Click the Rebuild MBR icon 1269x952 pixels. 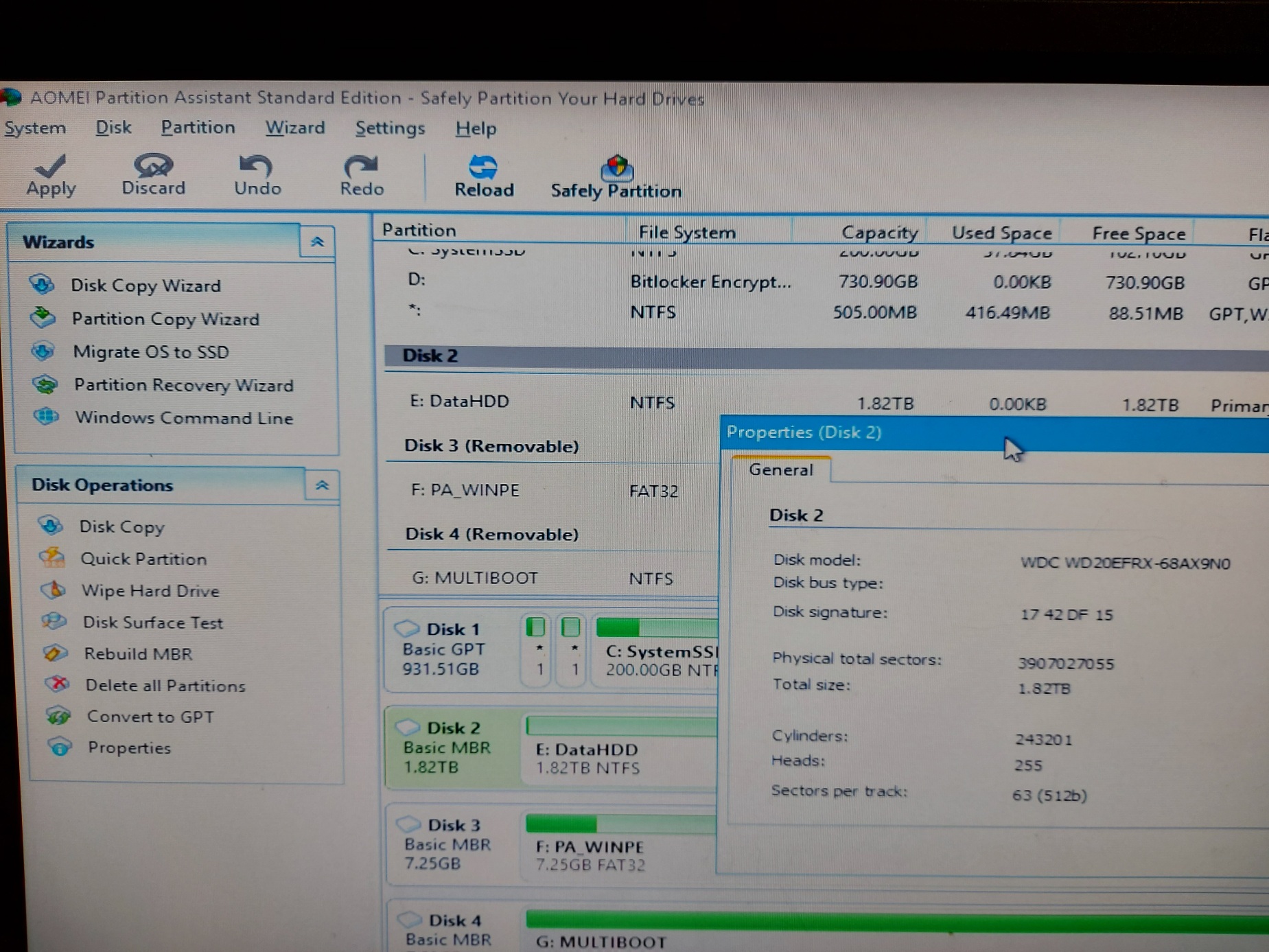tap(56, 653)
